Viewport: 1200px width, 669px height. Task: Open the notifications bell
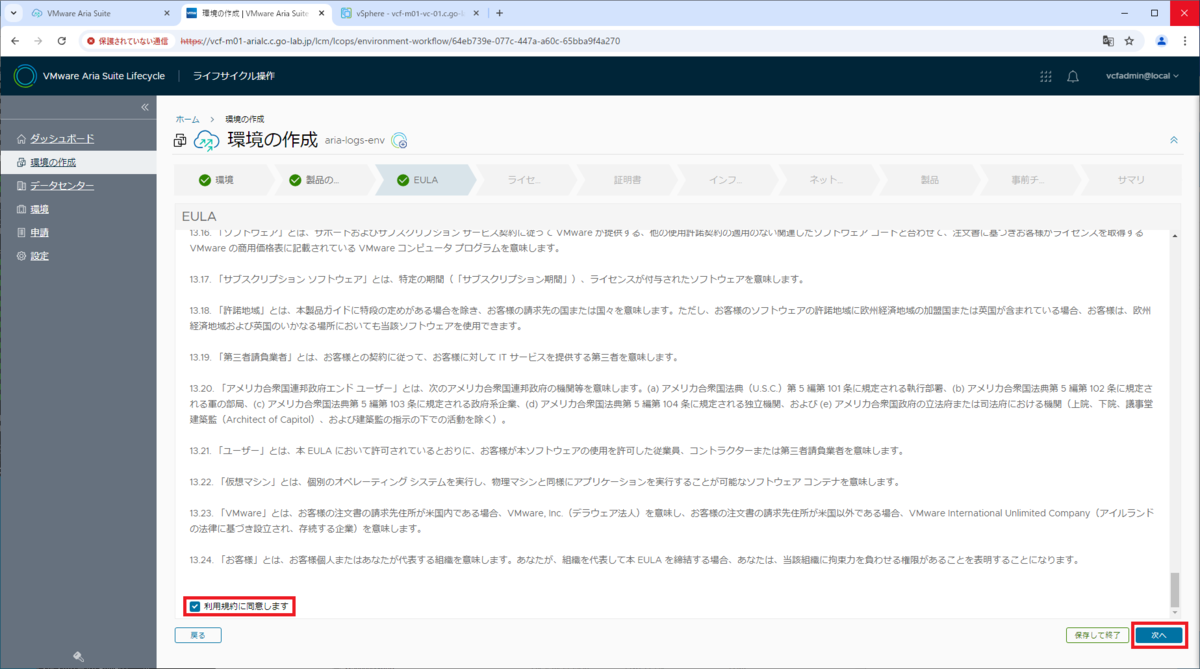pyautogui.click(x=1073, y=76)
